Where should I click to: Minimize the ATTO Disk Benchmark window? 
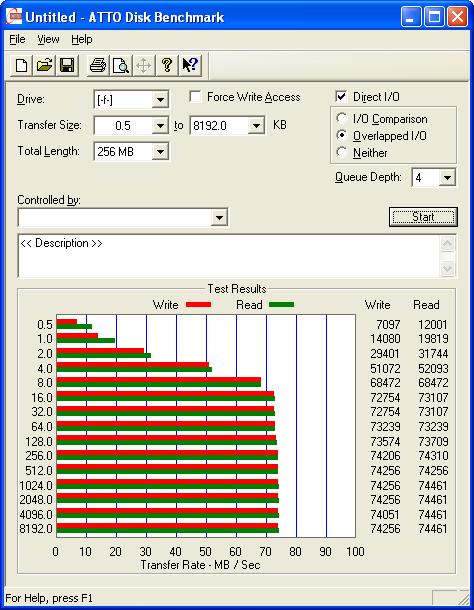[411, 17]
